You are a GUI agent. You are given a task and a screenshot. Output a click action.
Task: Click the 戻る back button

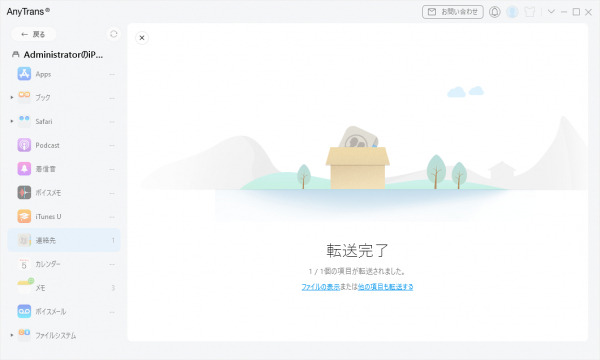33,34
